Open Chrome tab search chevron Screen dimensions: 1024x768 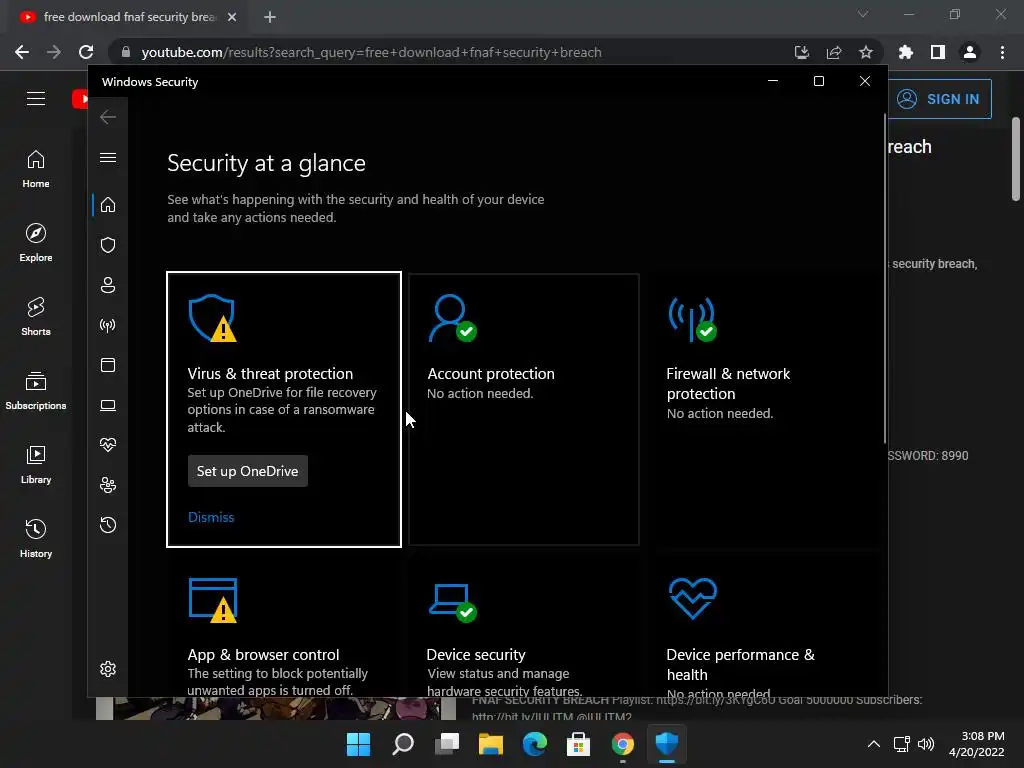click(863, 14)
